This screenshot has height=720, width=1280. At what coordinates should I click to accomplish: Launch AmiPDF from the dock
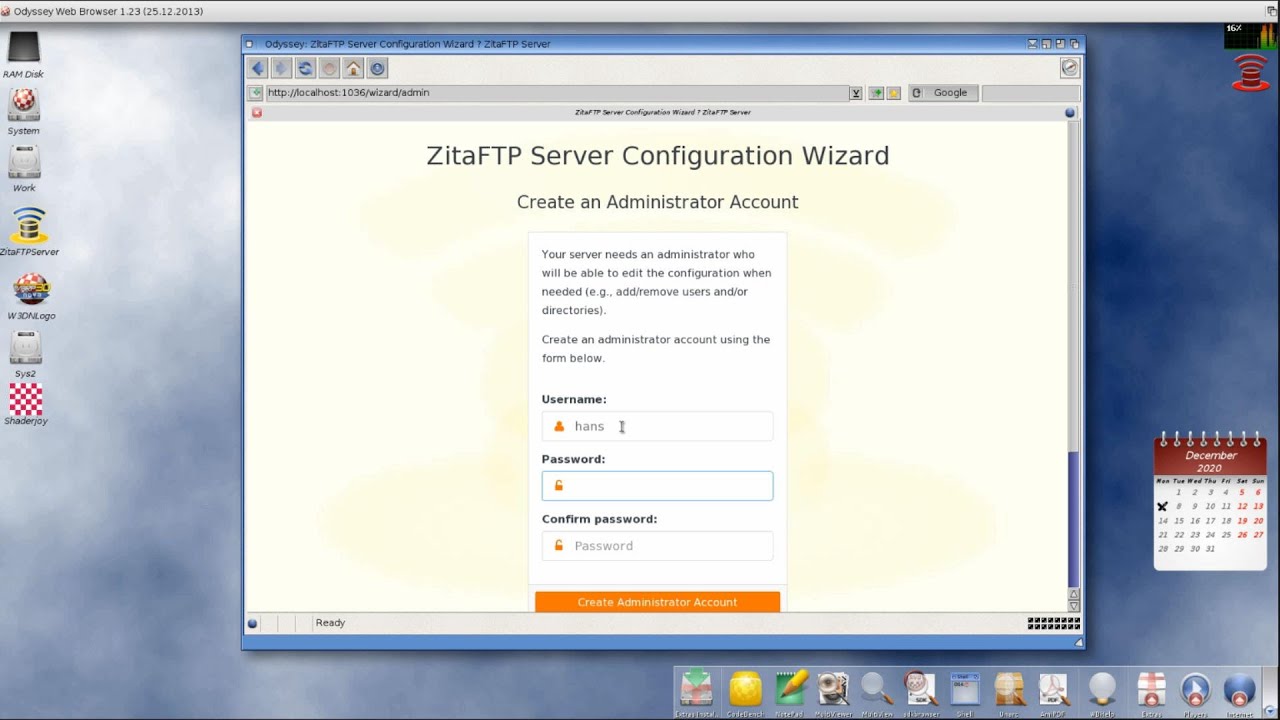[1053, 692]
